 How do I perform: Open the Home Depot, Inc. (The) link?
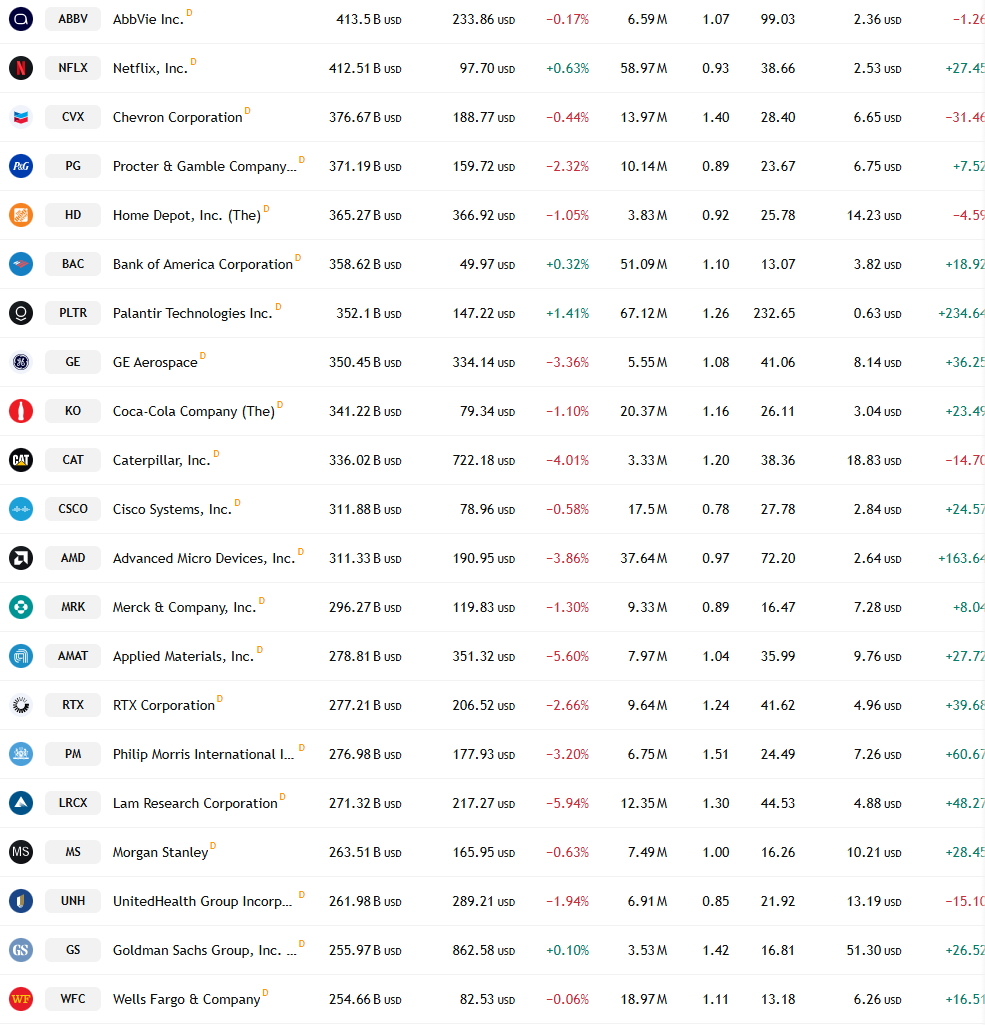187,216
